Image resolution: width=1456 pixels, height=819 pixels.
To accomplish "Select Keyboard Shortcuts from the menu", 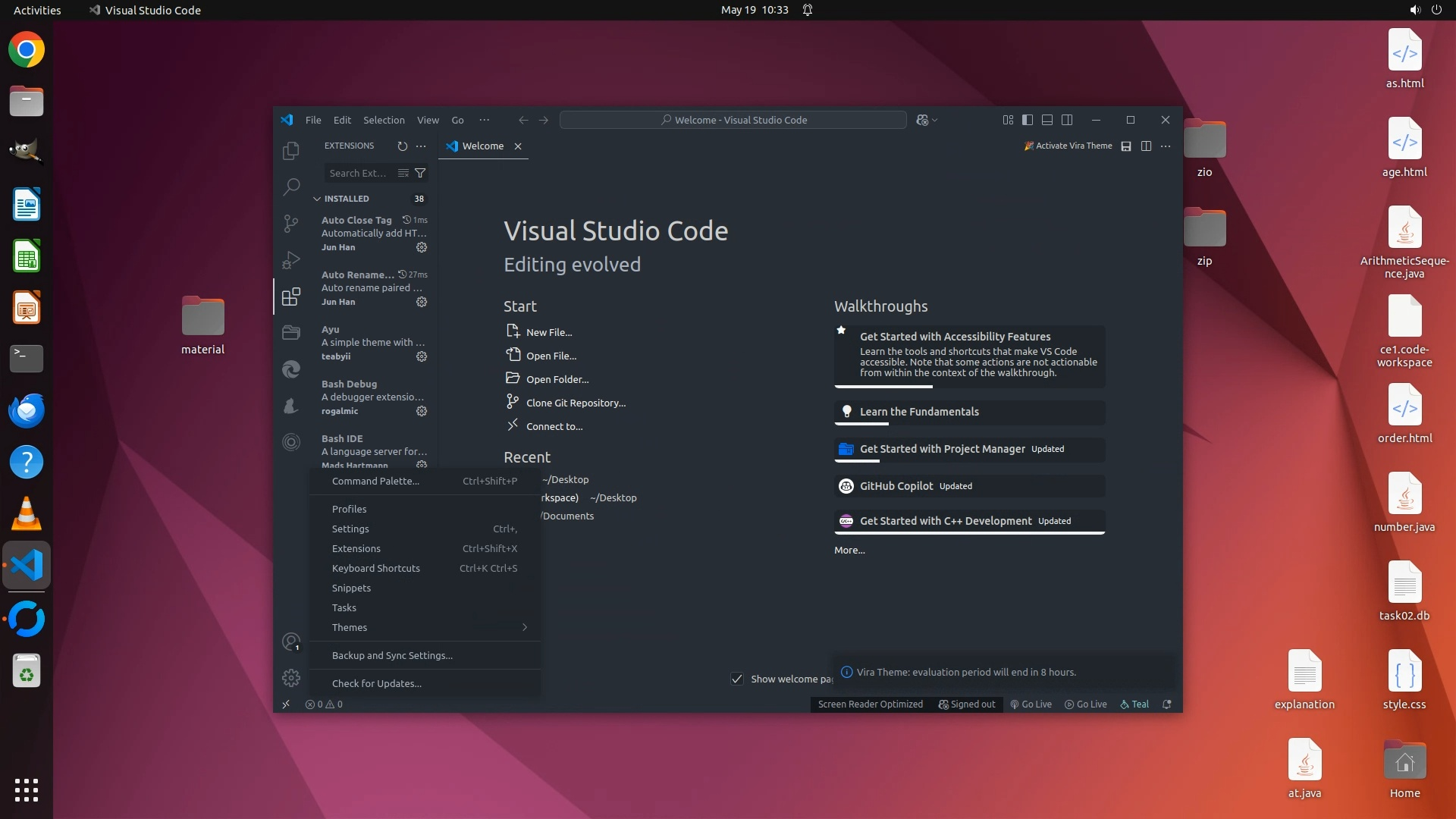I will (376, 568).
